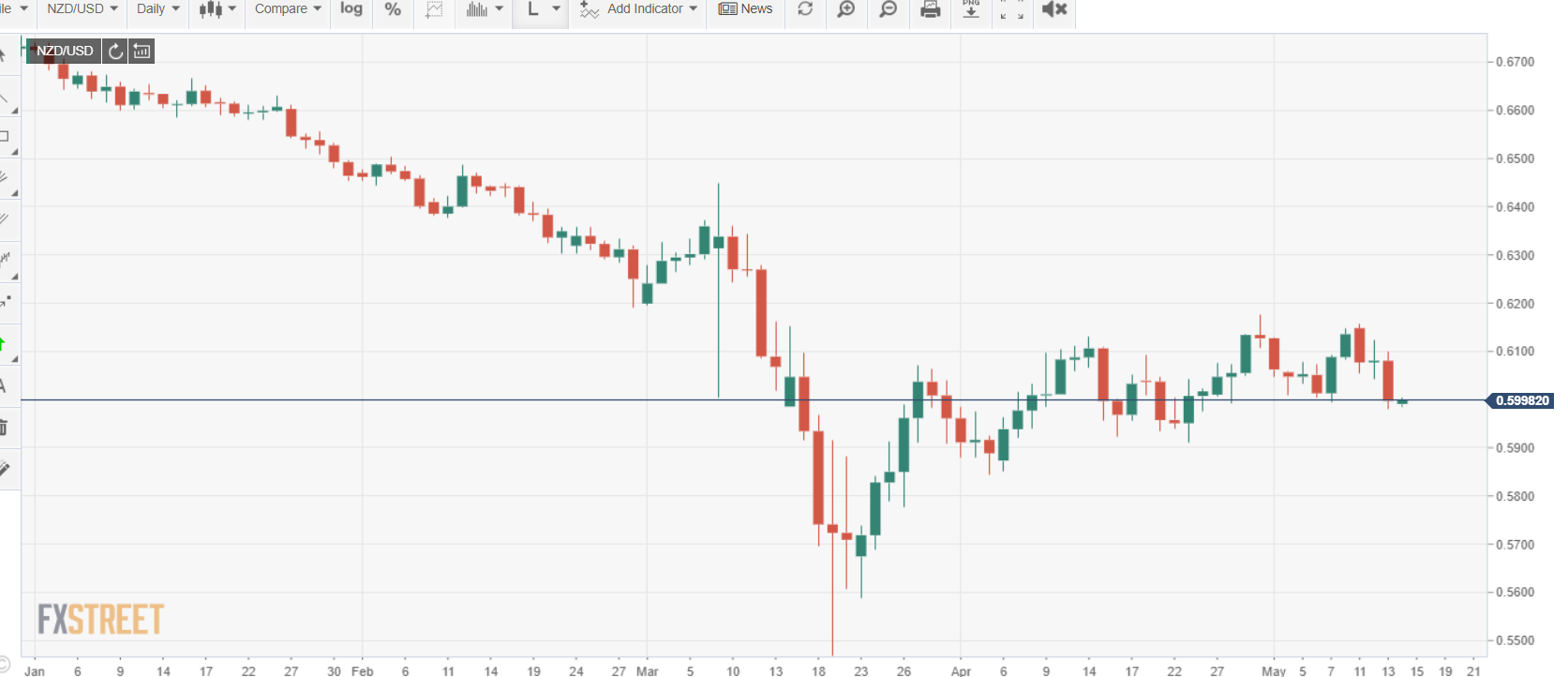Open the volume bars dropdown

[484, 9]
